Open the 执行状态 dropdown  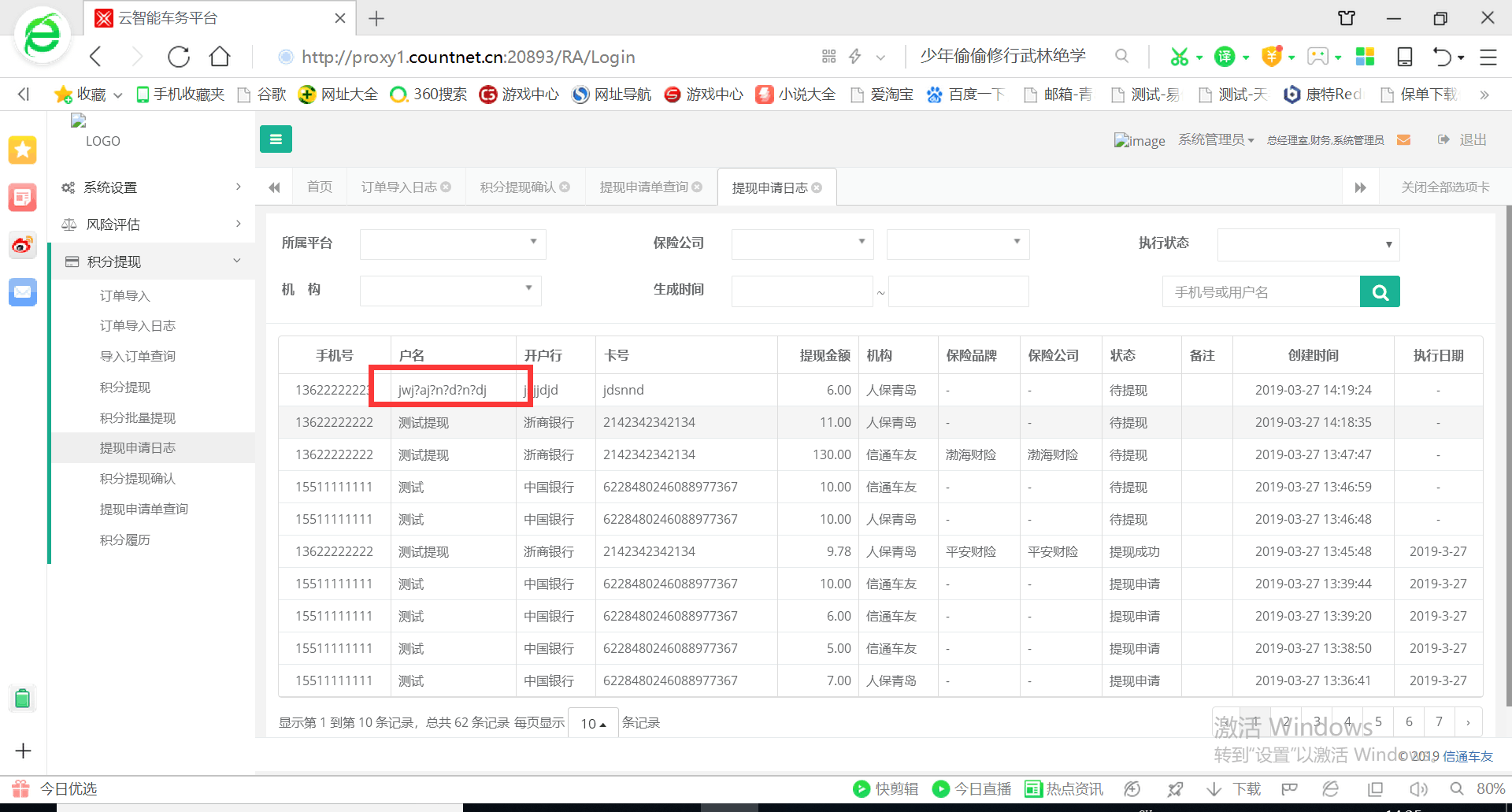pyautogui.click(x=1307, y=244)
